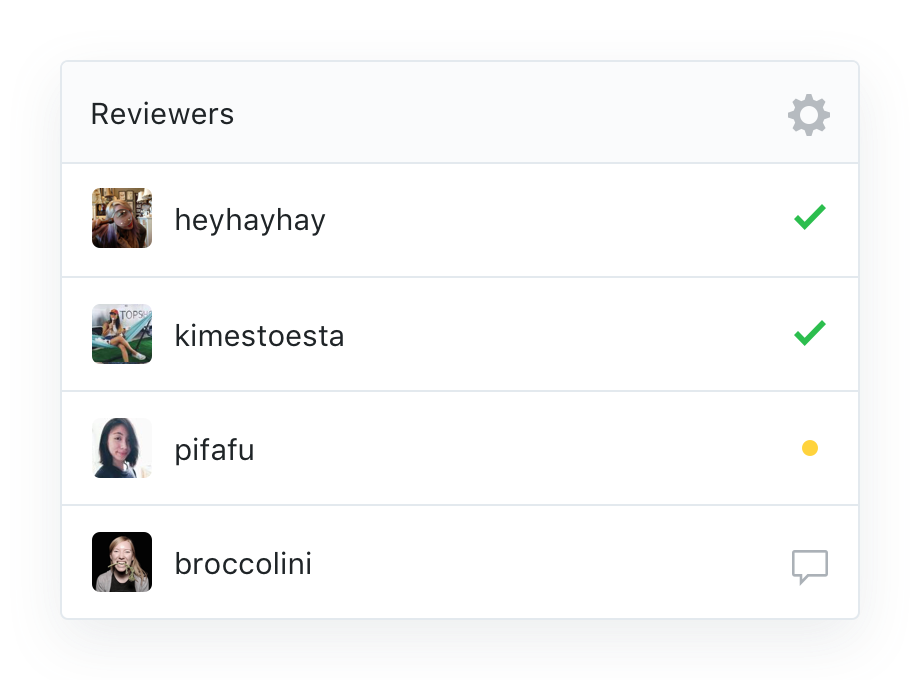
Task: Click kimestoesta's approval checkmark icon
Action: coord(811,334)
